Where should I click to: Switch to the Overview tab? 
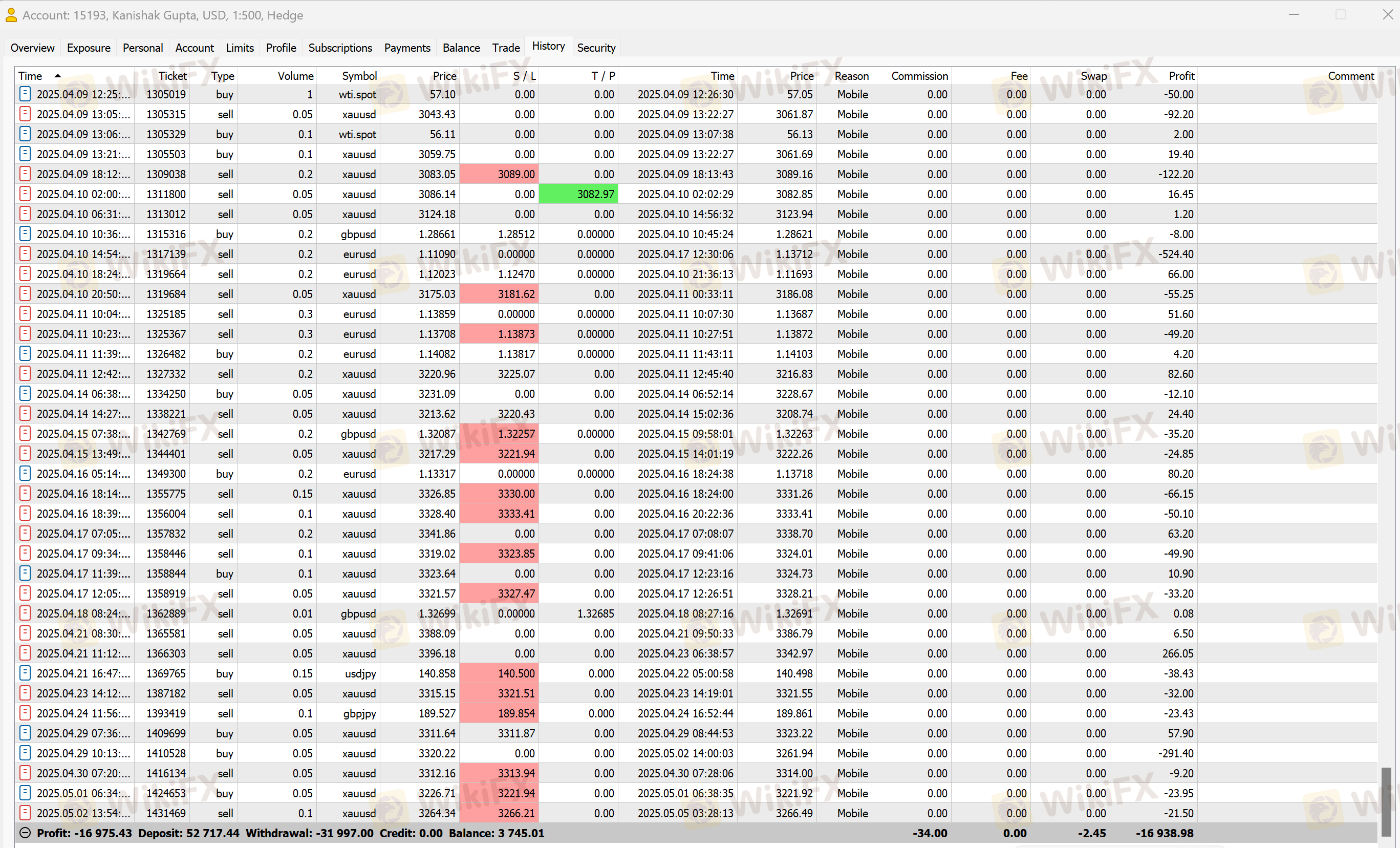pyautogui.click(x=32, y=48)
